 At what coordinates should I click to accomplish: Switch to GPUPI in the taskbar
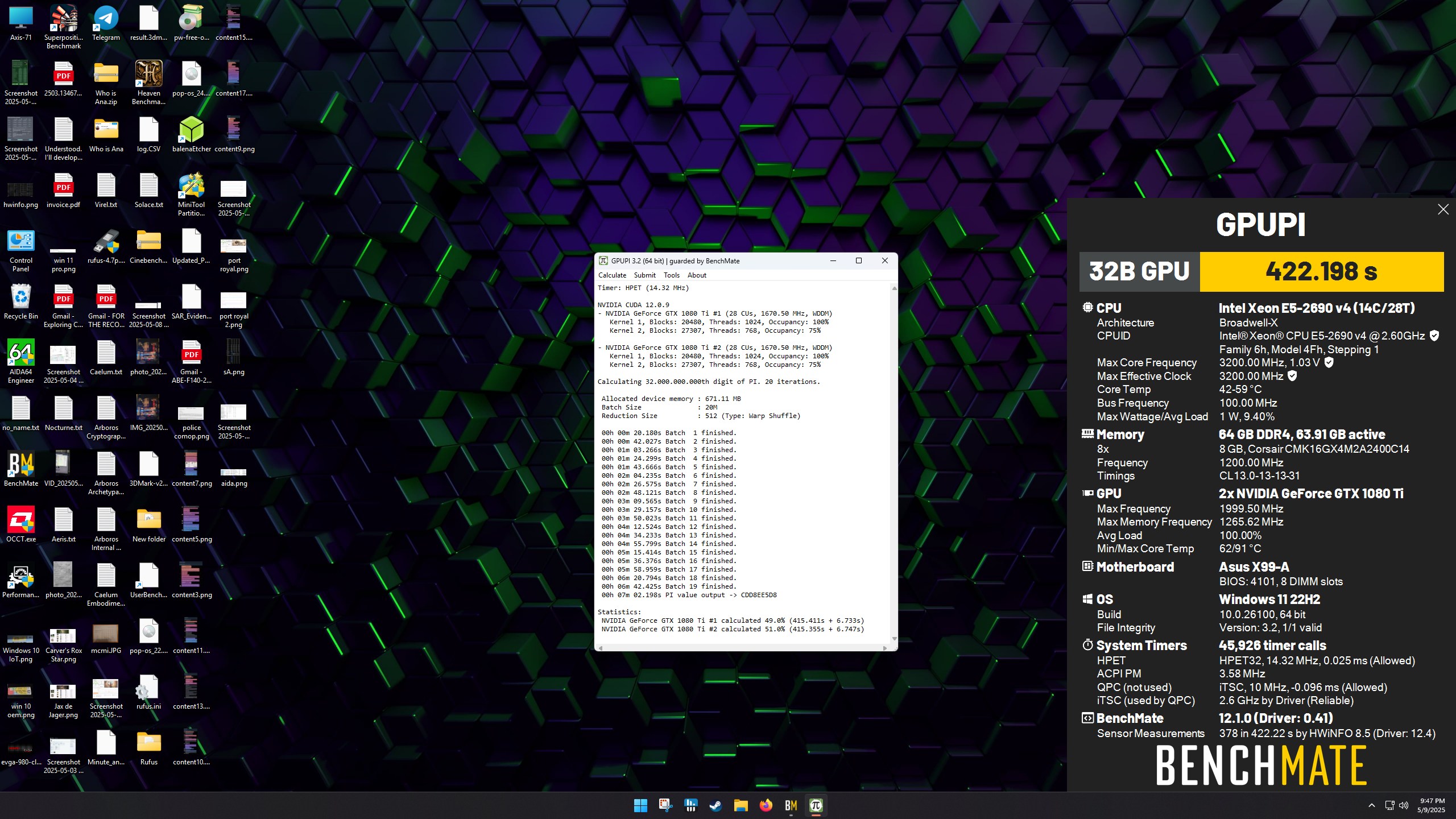[x=816, y=805]
